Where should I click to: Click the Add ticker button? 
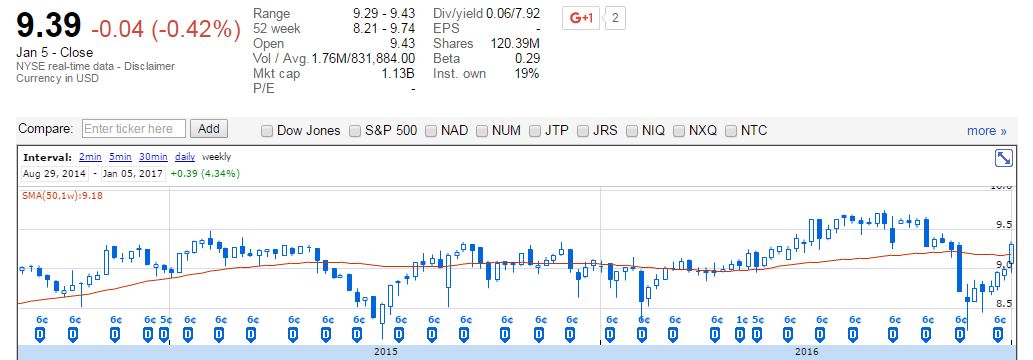click(209, 129)
